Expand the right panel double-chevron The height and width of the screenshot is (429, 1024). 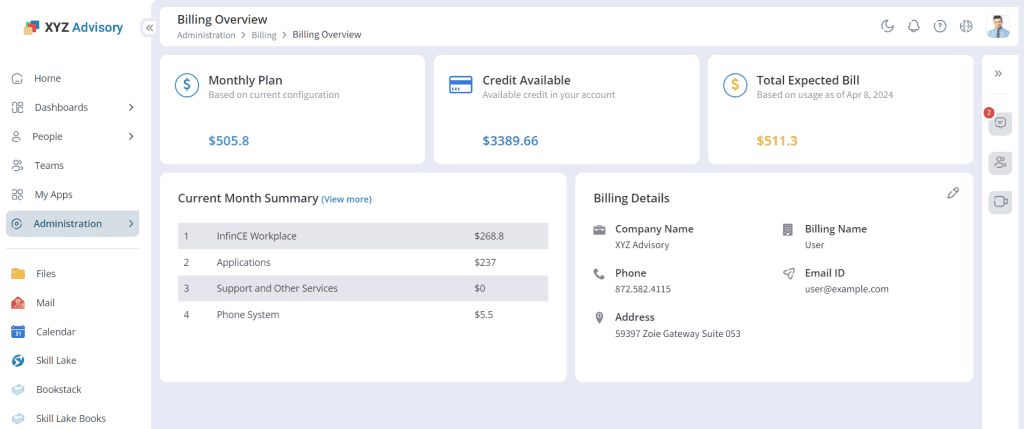pyautogui.click(x=998, y=73)
